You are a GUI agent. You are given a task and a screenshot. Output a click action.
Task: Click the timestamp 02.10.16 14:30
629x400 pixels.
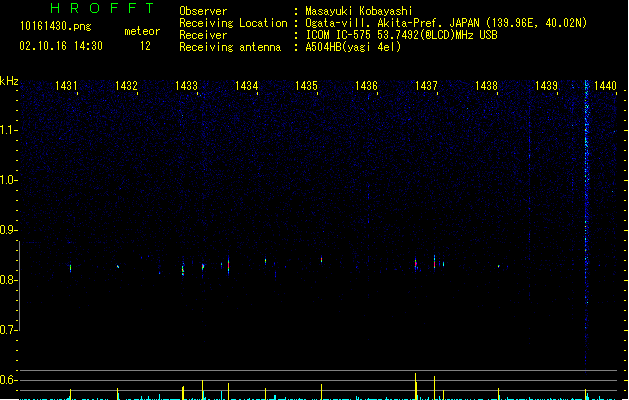(61, 46)
